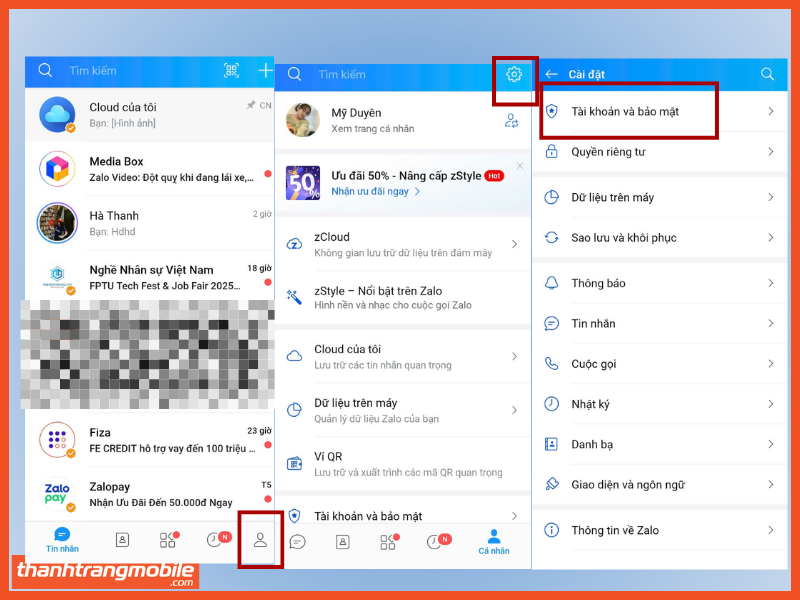Select contacts tab in left bottom bar
800x600 pixels.
[x=122, y=540]
